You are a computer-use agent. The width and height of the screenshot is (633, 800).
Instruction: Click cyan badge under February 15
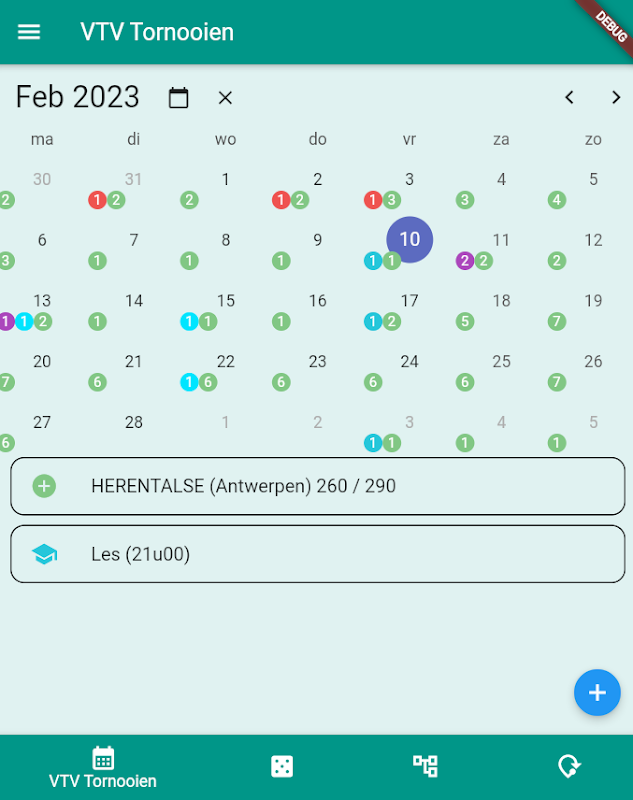189,321
